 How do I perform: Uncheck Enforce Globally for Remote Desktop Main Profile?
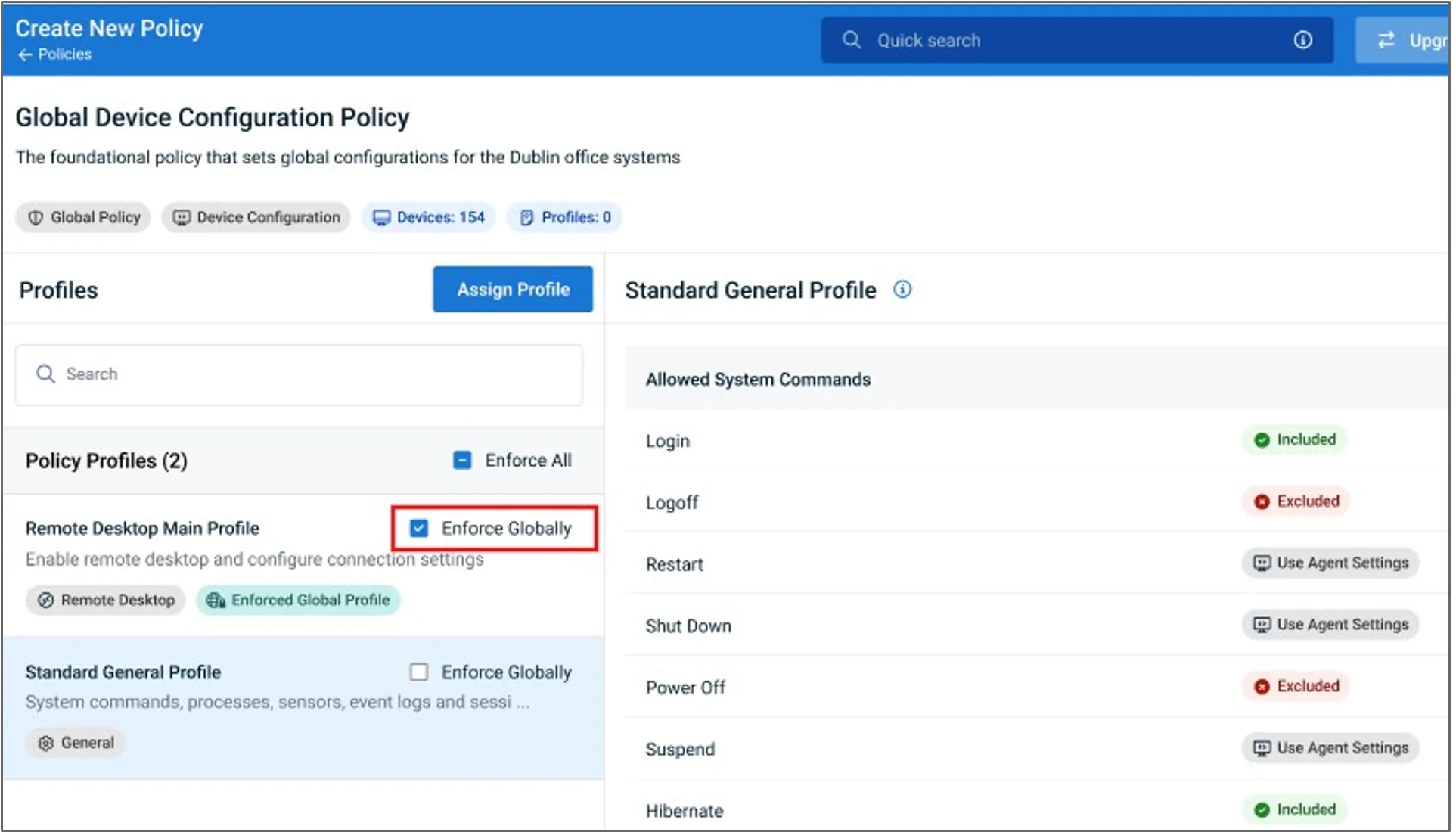(419, 529)
